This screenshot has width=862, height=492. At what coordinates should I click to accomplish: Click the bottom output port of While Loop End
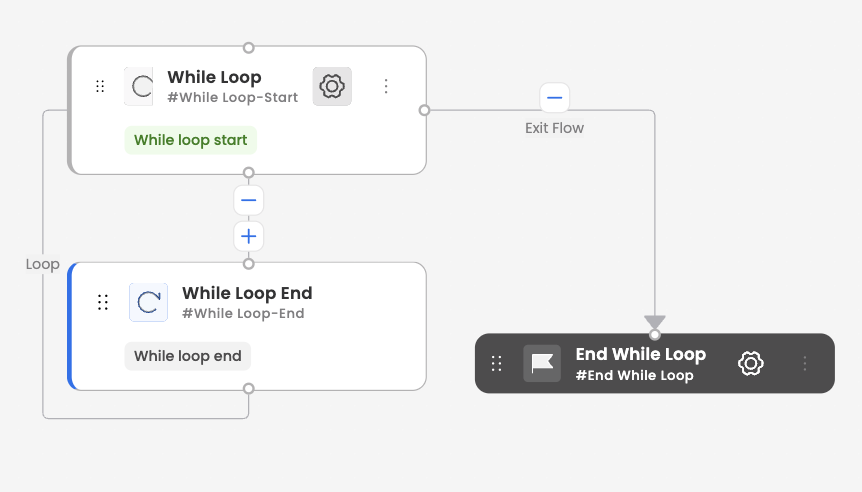[x=248, y=389]
